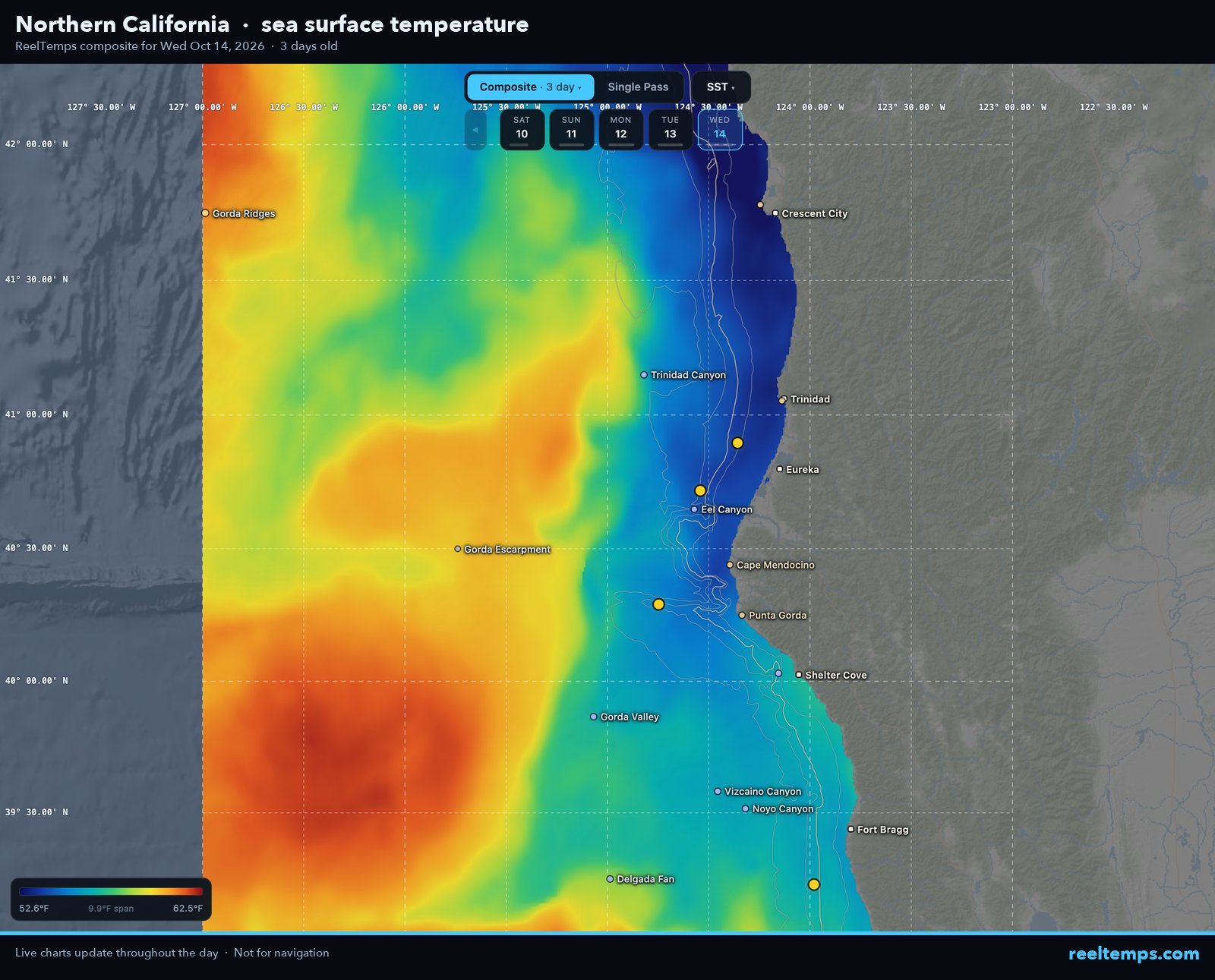This screenshot has height=980, width=1215.
Task: Open the reeltemps.com link
Action: 1134,953
